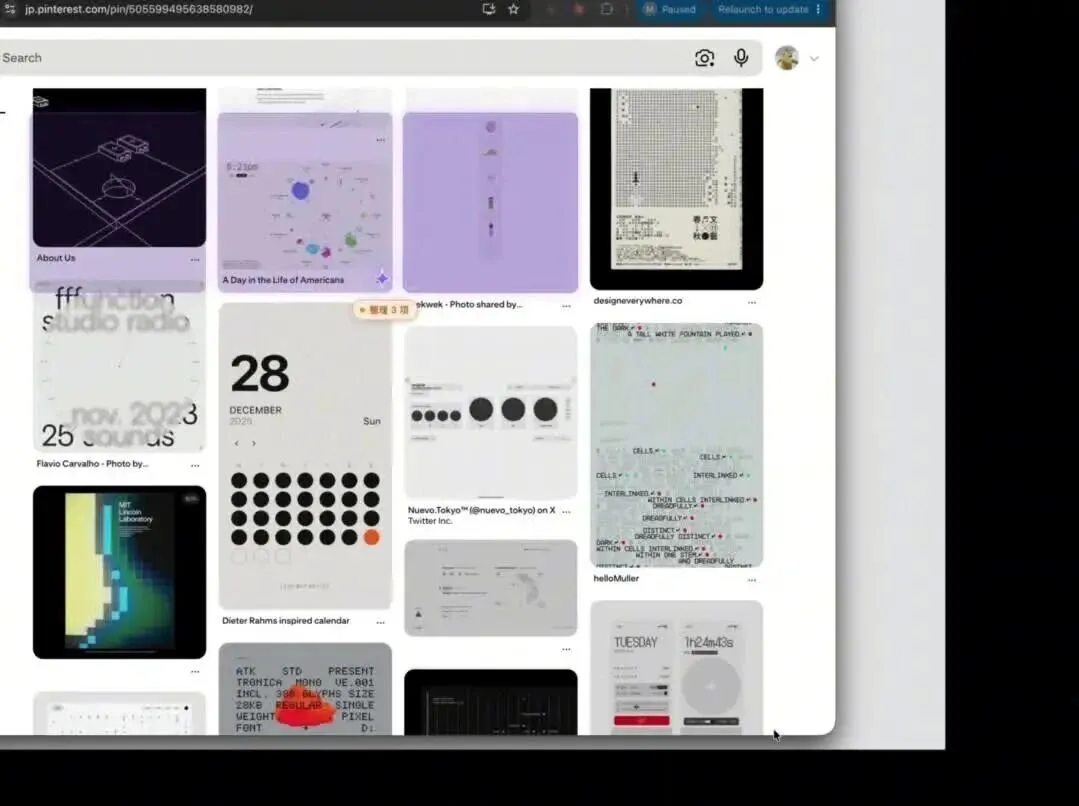Open the function studio radio pin

[119, 368]
